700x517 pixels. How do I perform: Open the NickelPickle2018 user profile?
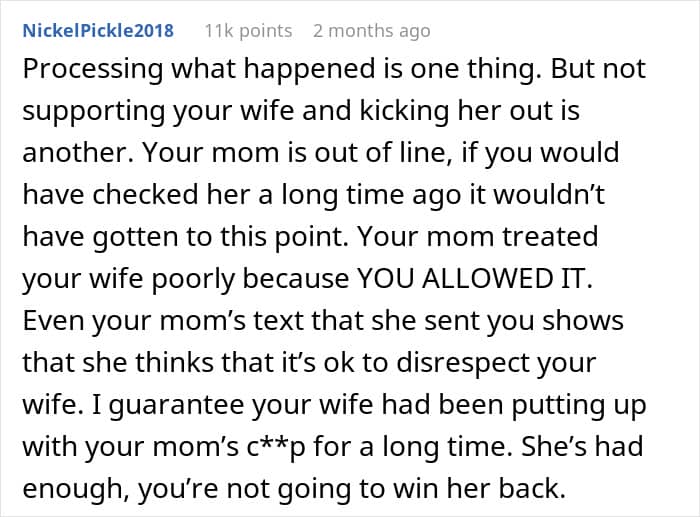coord(98,31)
